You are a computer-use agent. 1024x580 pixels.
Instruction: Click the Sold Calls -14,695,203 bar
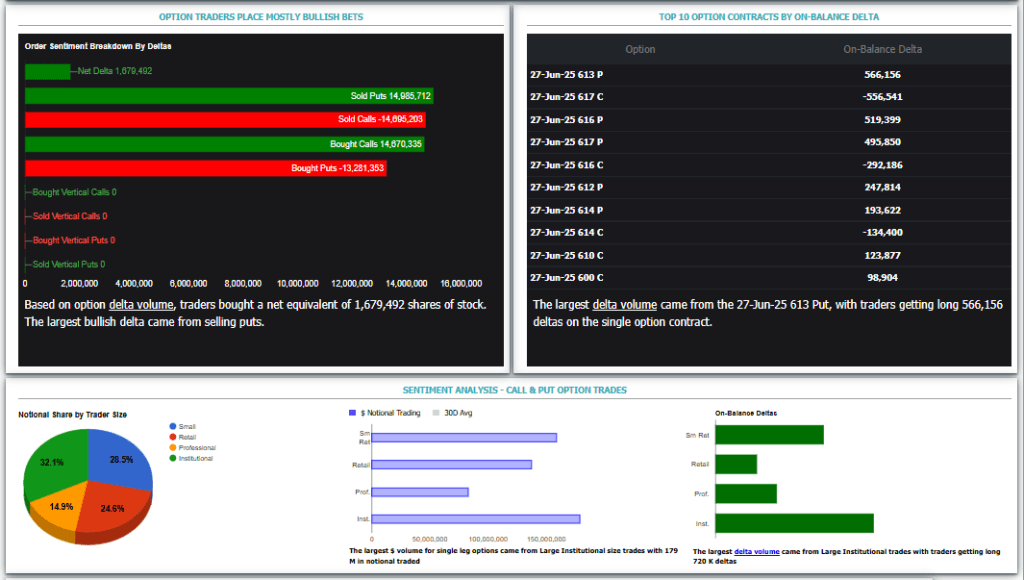tap(225, 120)
